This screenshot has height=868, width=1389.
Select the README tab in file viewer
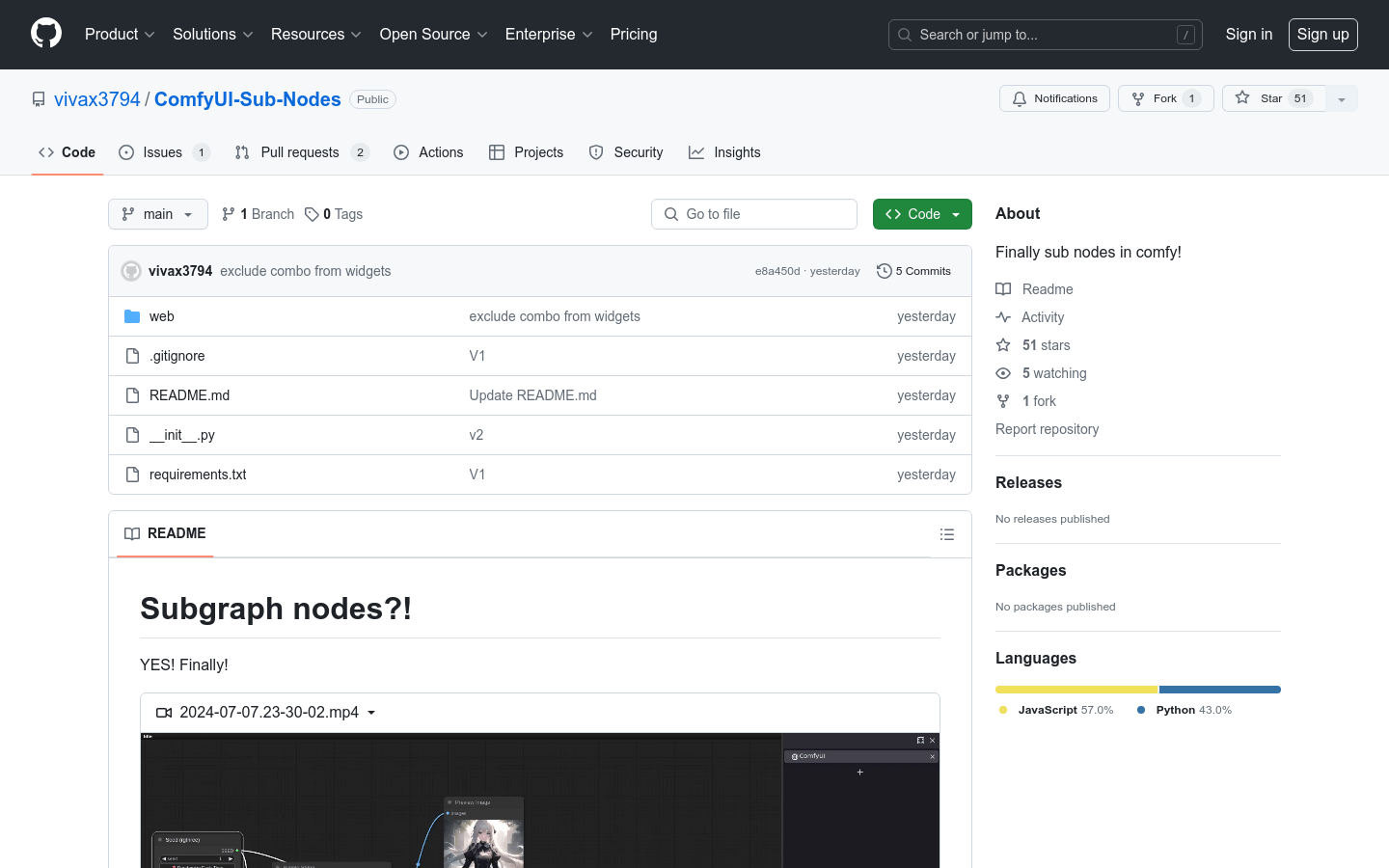click(x=165, y=534)
